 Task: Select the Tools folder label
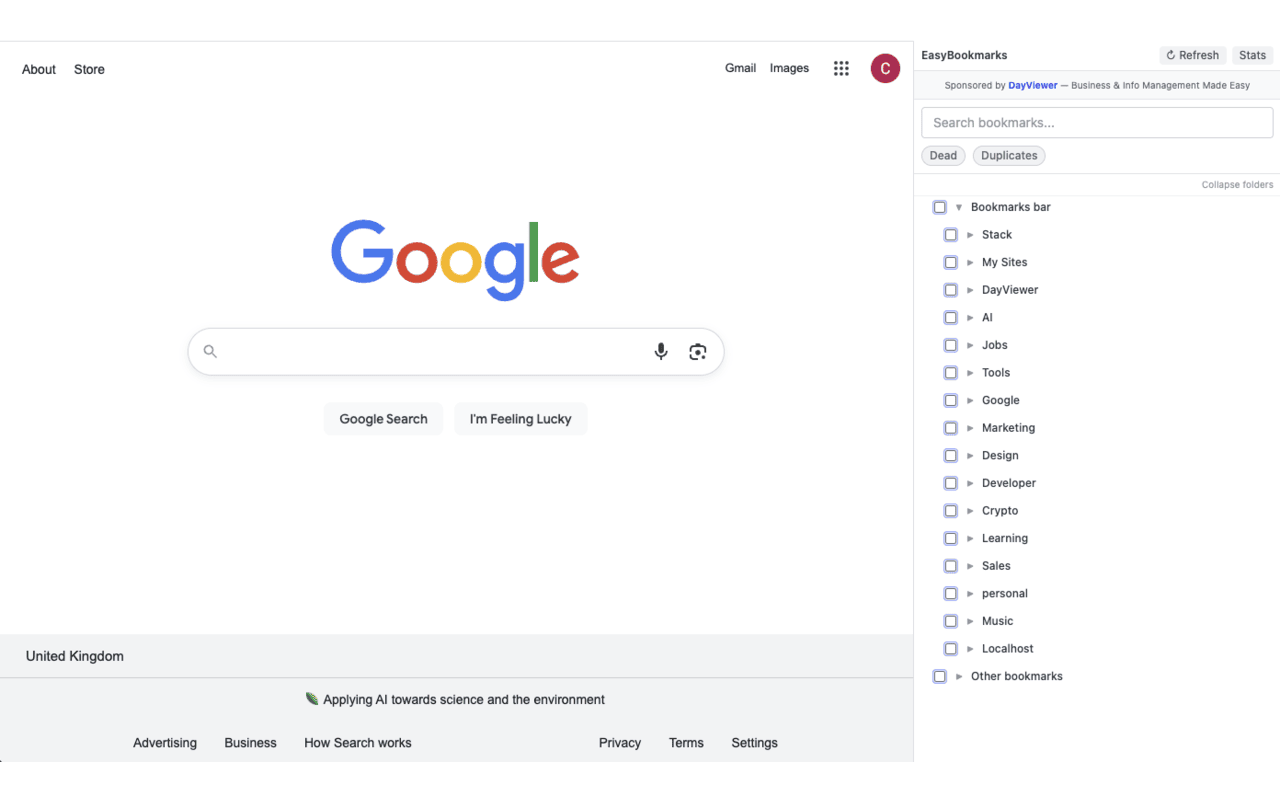[996, 372]
